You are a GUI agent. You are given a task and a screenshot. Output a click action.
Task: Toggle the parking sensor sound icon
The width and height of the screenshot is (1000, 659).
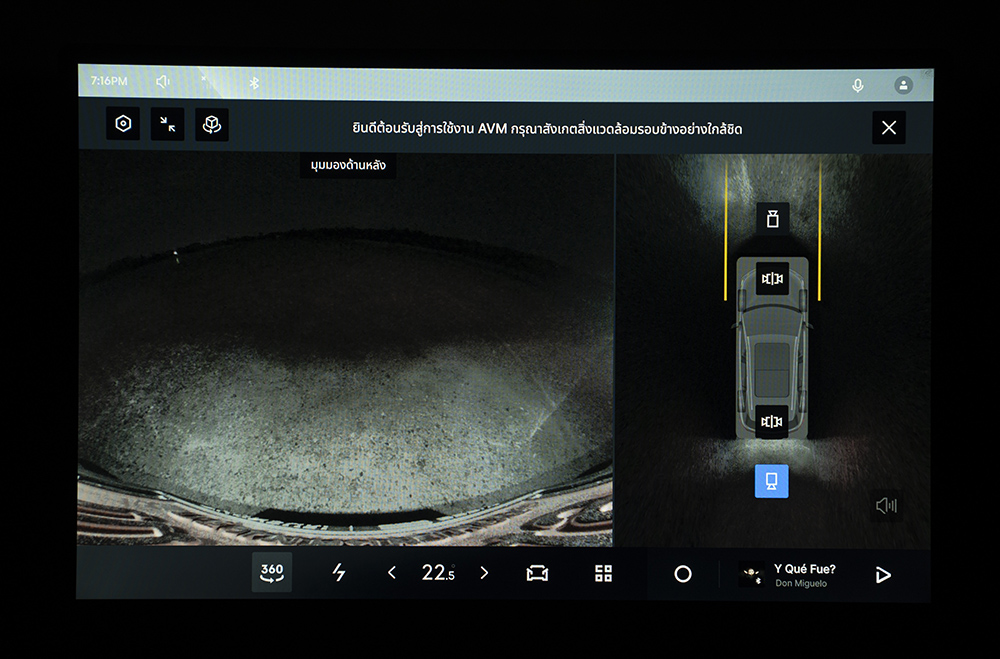(x=886, y=506)
